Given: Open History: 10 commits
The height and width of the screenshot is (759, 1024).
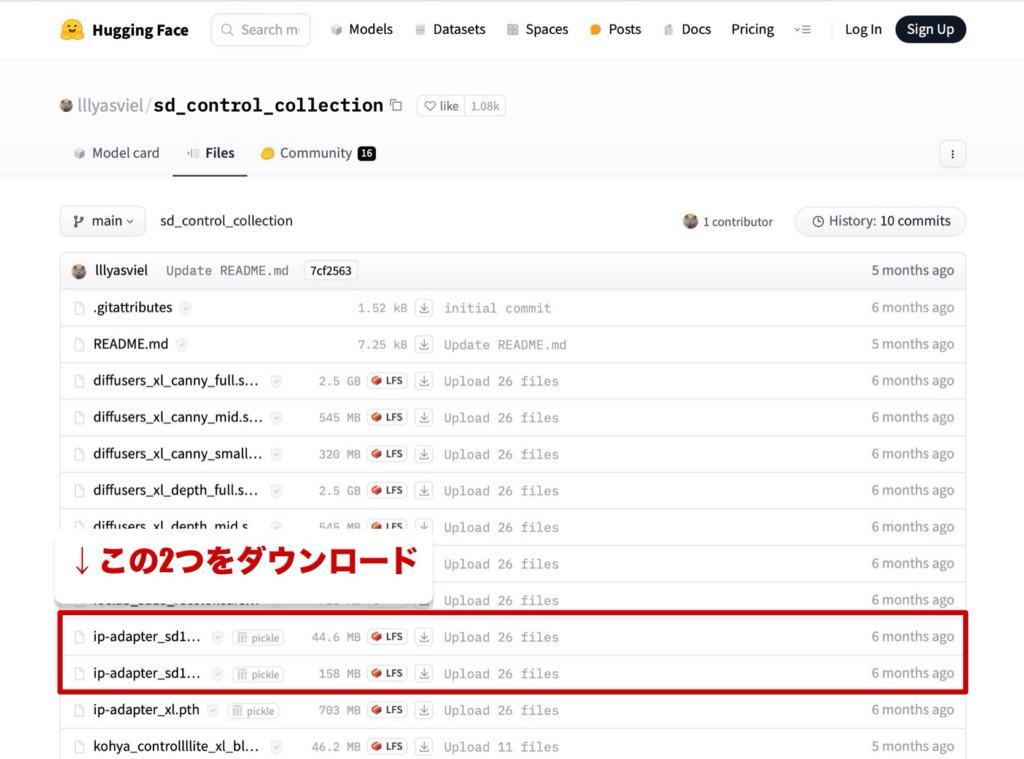Looking at the screenshot, I should click(x=880, y=221).
